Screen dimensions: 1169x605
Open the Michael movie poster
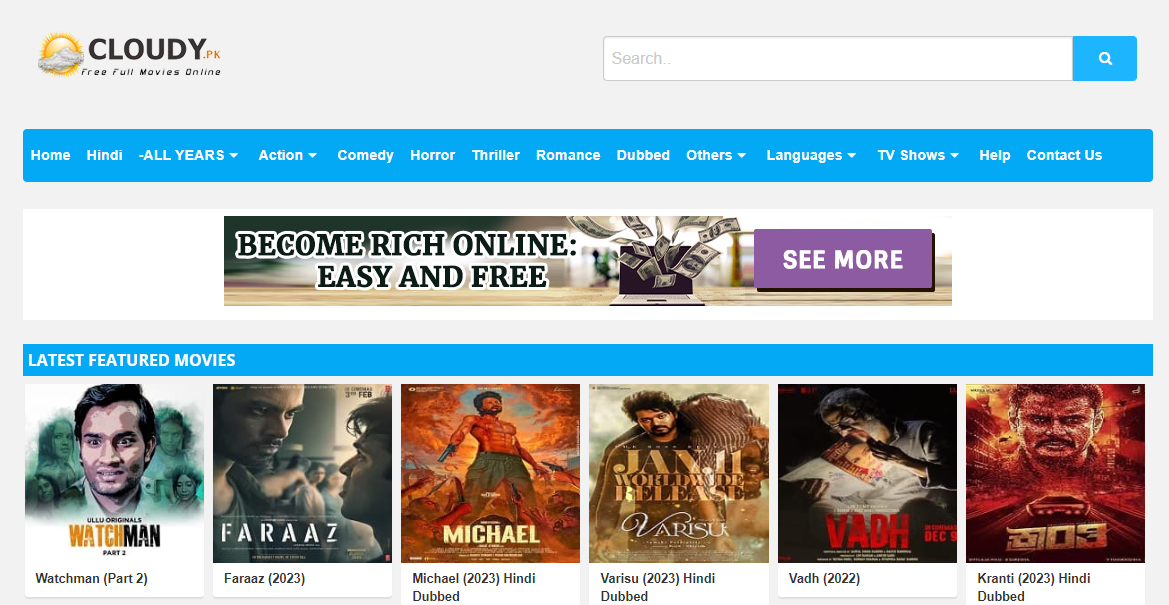[x=491, y=474]
